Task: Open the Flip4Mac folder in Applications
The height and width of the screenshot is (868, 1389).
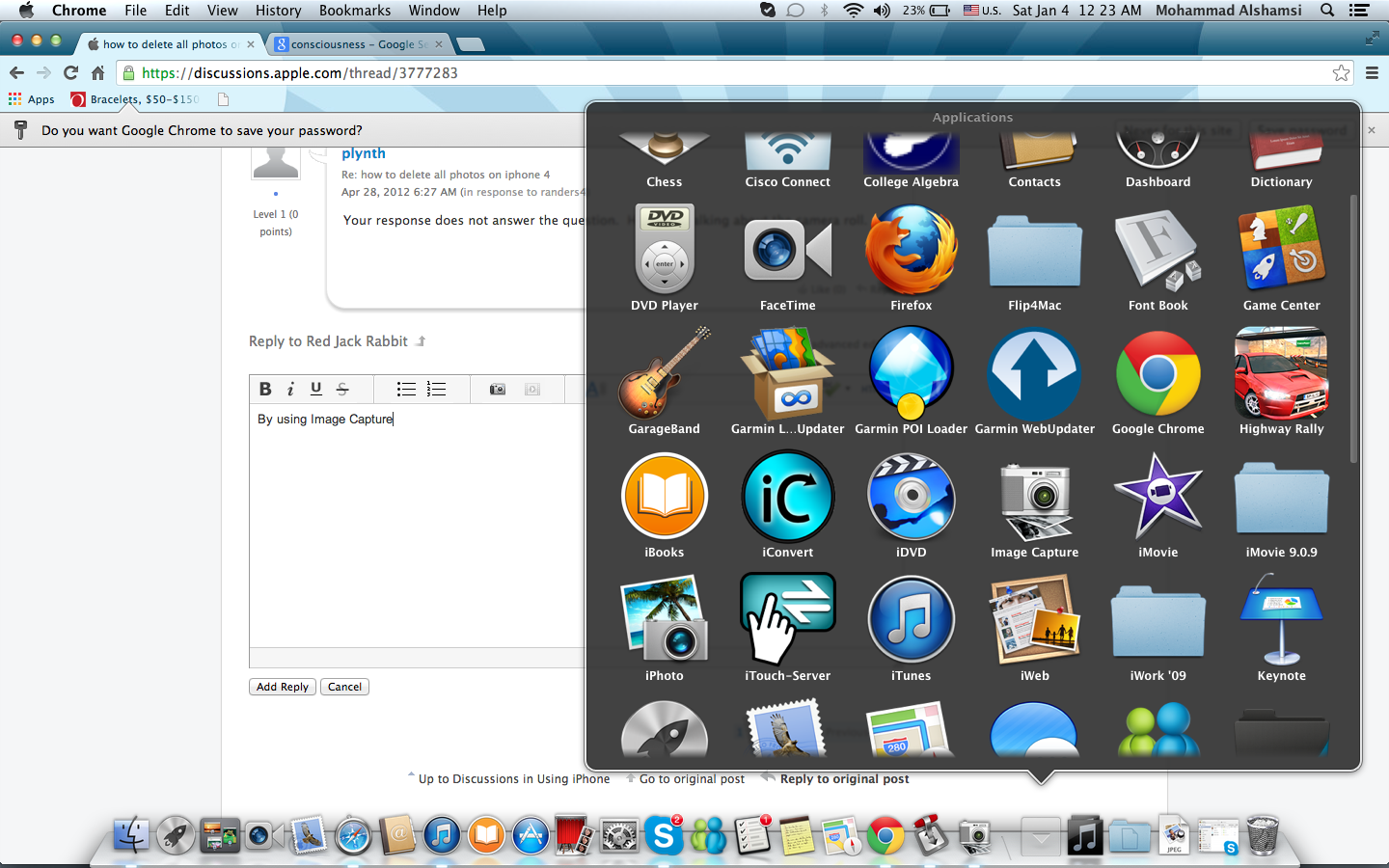Action: [1035, 251]
